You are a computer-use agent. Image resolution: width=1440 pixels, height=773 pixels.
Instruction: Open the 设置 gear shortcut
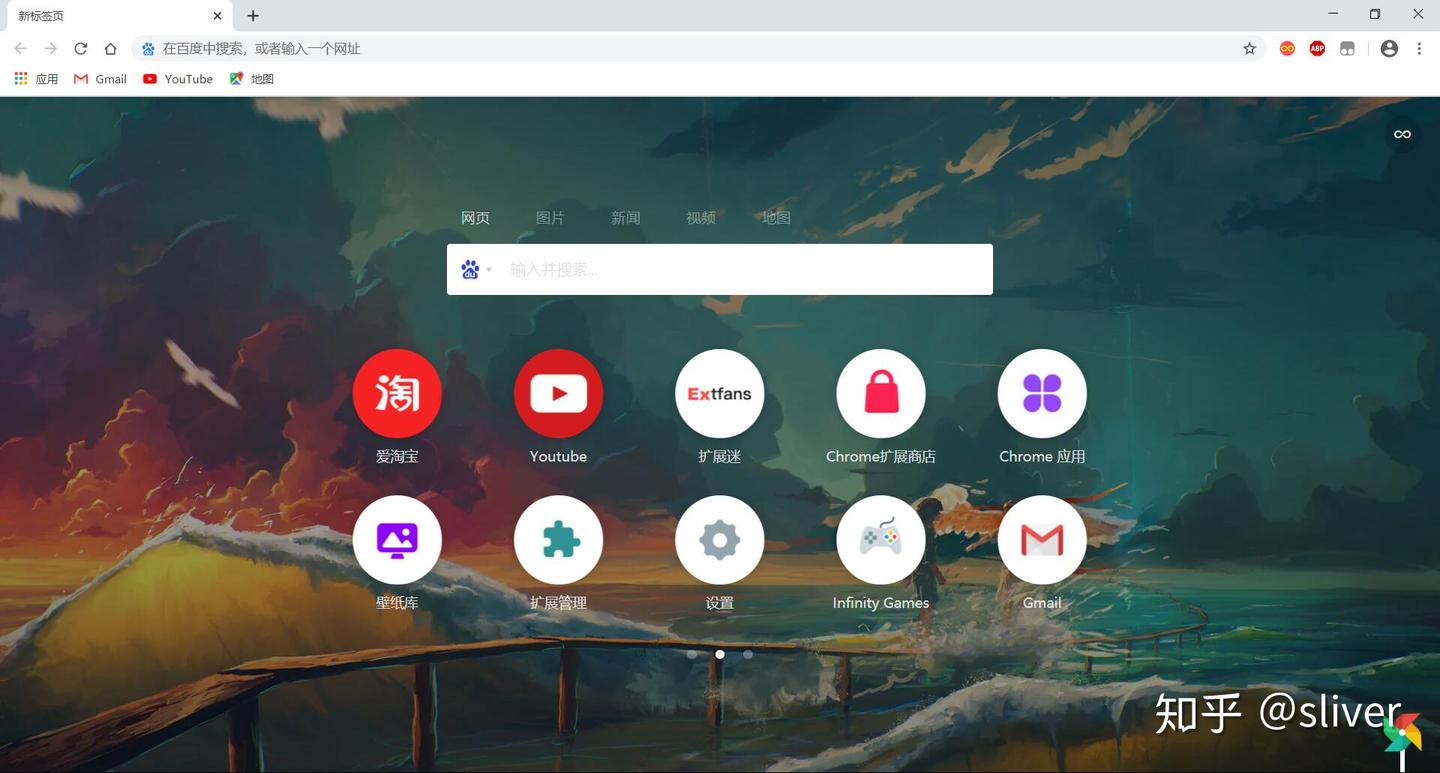720,540
